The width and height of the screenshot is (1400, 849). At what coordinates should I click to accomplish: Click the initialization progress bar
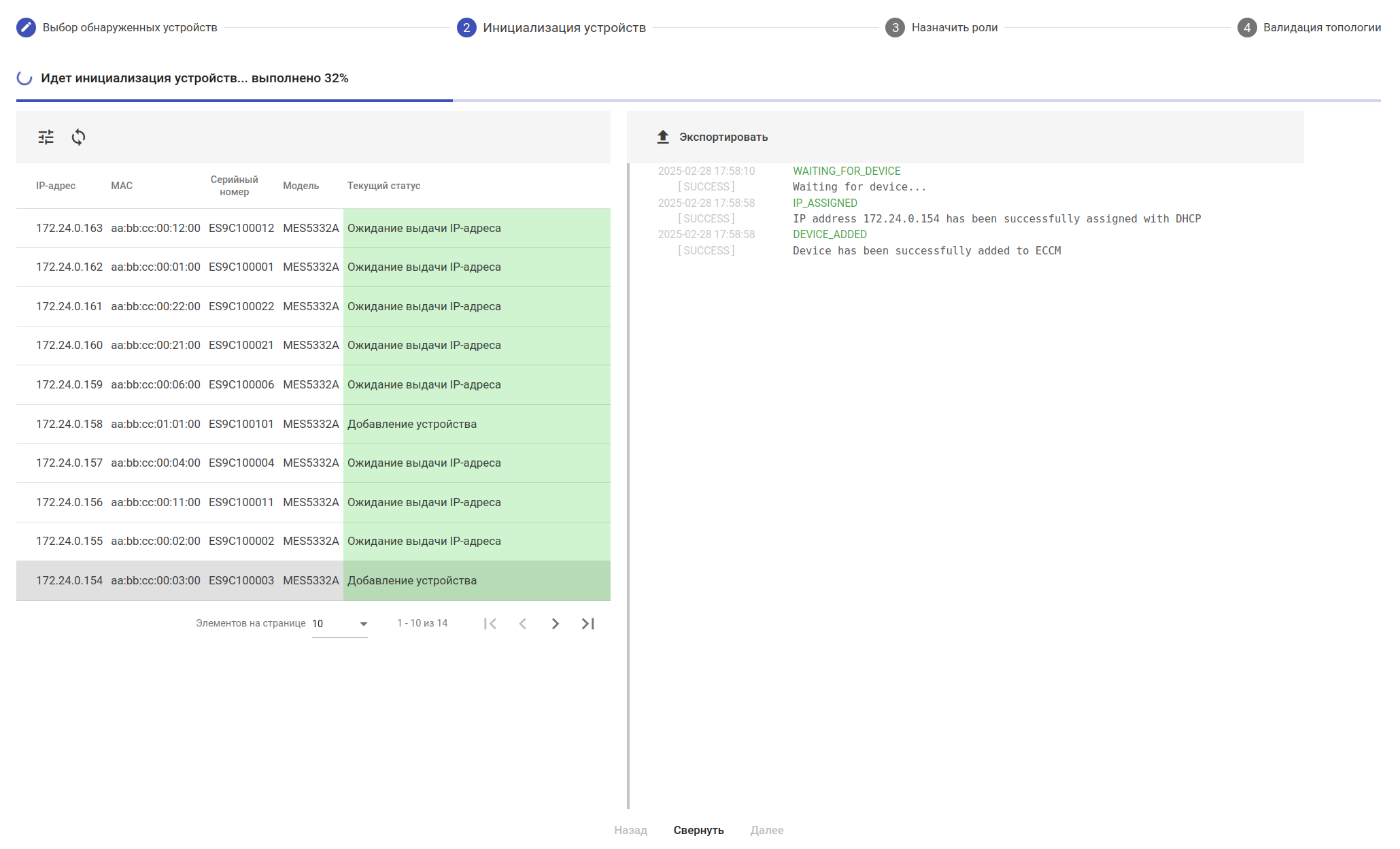pos(698,101)
